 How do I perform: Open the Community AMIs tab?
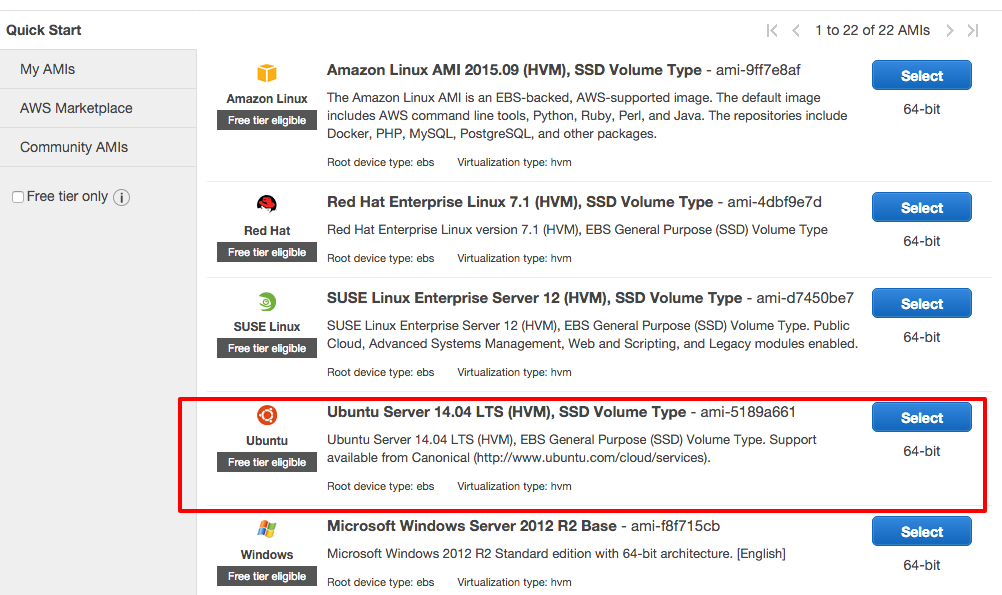[x=98, y=147]
